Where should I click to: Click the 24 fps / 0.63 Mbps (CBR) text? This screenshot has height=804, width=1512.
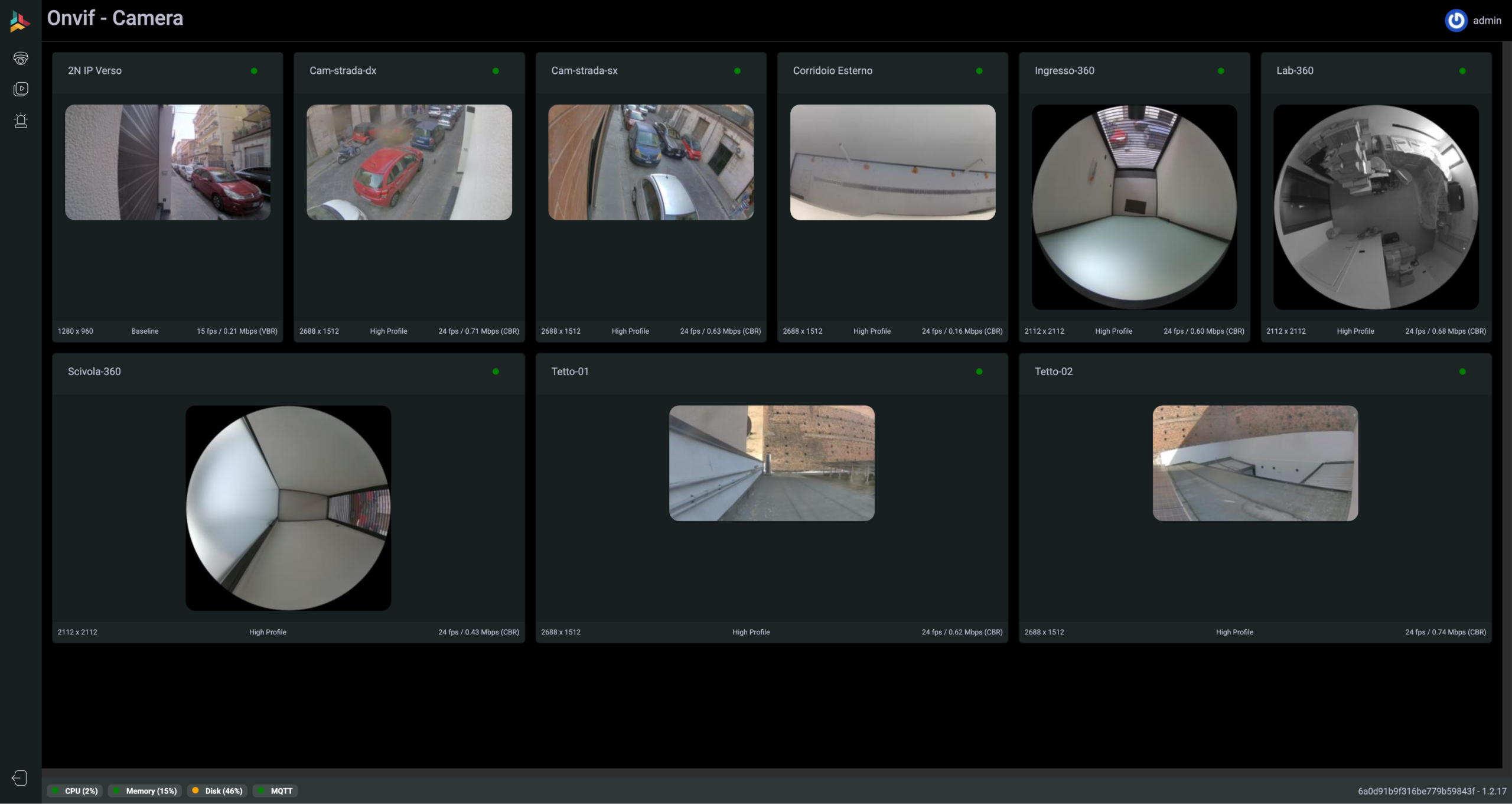coord(720,331)
